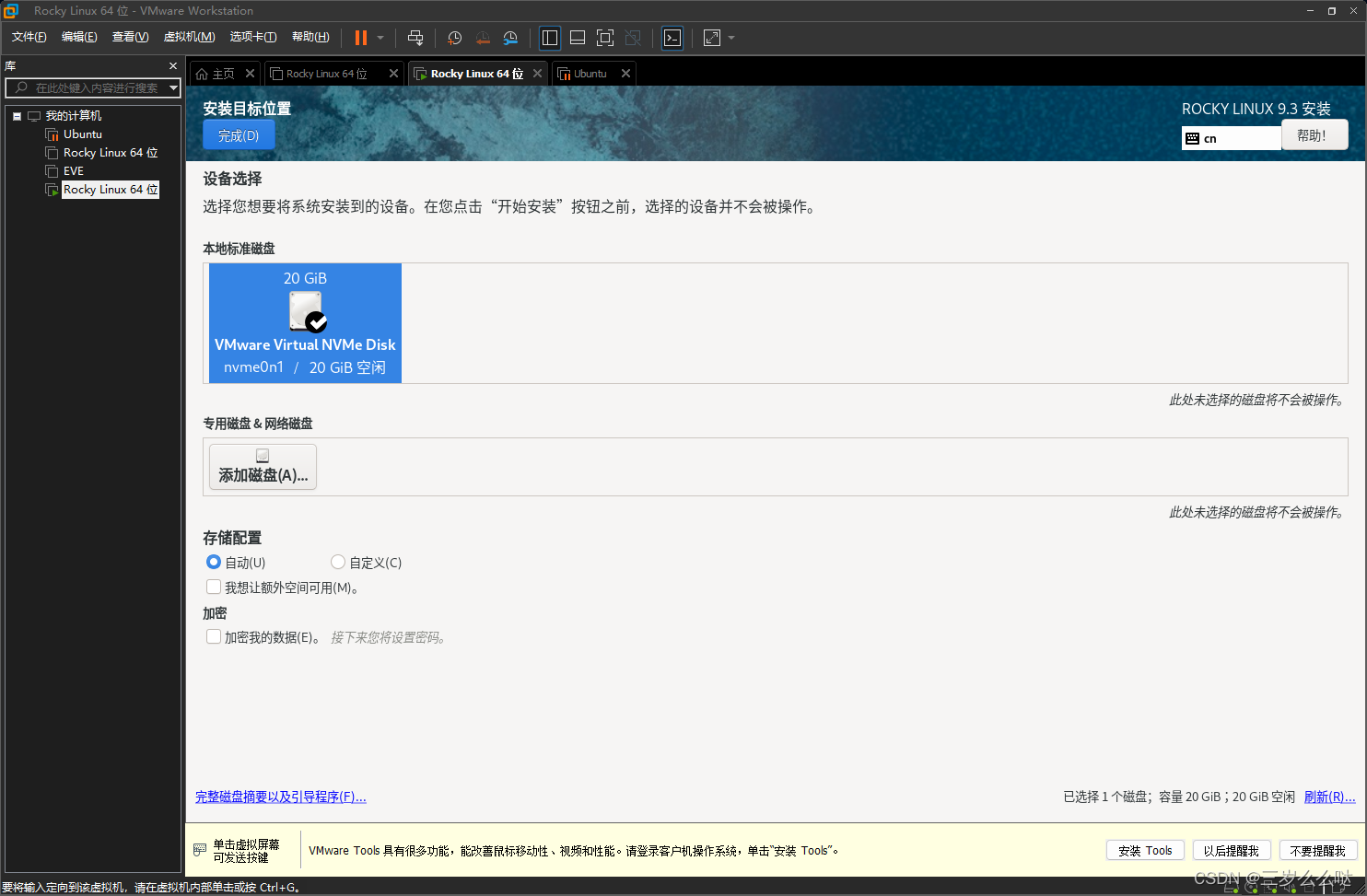Open the 文件(F) menu

[29, 37]
